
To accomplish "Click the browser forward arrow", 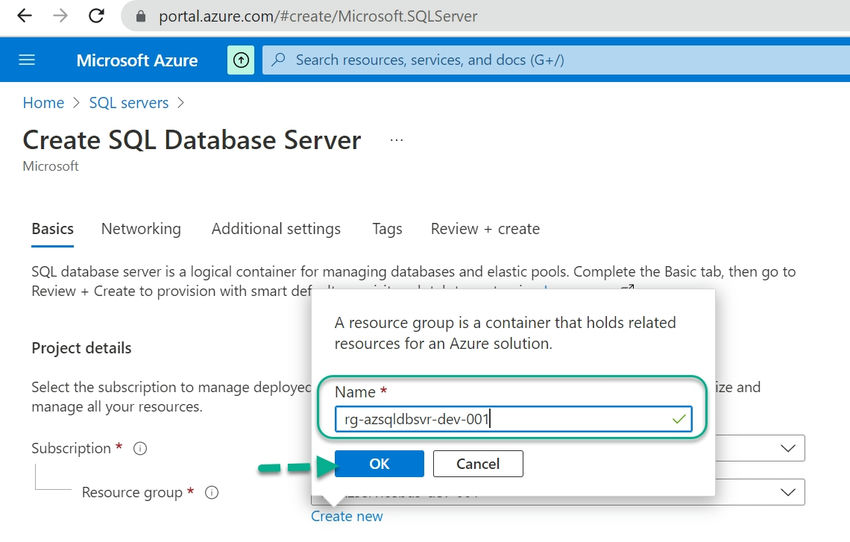I will click(x=60, y=16).
